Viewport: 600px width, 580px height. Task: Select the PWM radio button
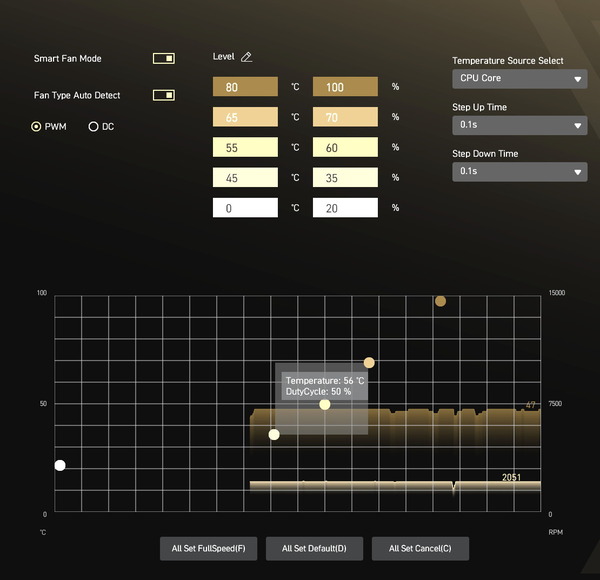[x=36, y=127]
